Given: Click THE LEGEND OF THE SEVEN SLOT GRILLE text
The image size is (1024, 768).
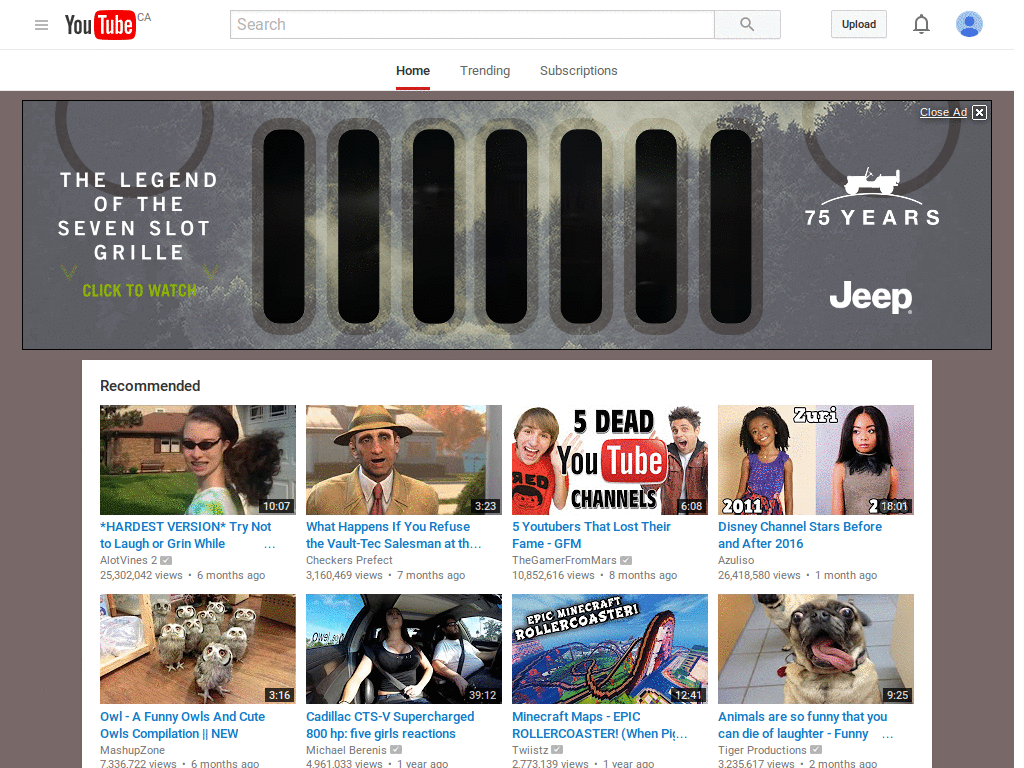Looking at the screenshot, I should pos(138,216).
